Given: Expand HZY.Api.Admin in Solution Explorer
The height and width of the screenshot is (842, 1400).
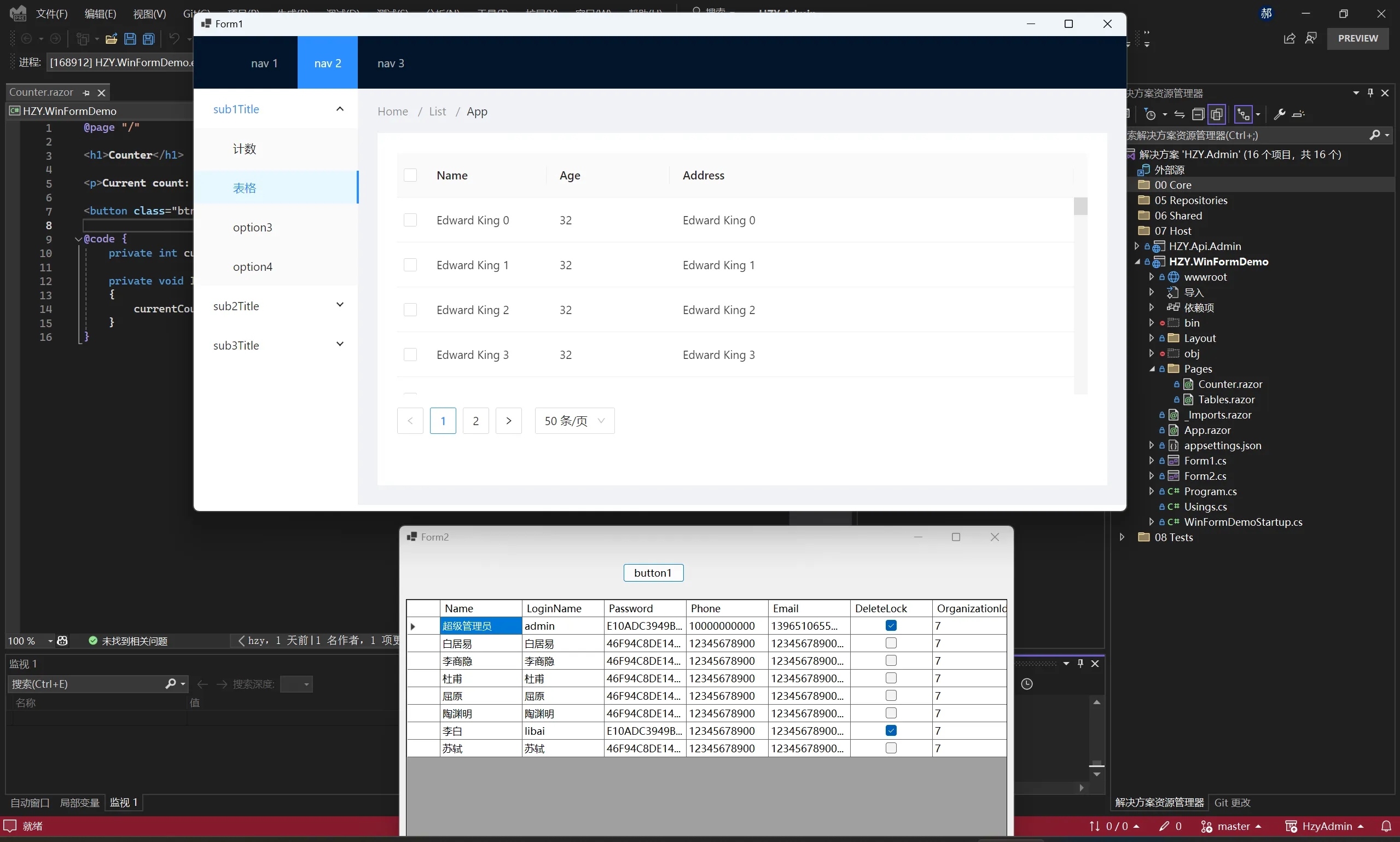Looking at the screenshot, I should tap(1137, 246).
